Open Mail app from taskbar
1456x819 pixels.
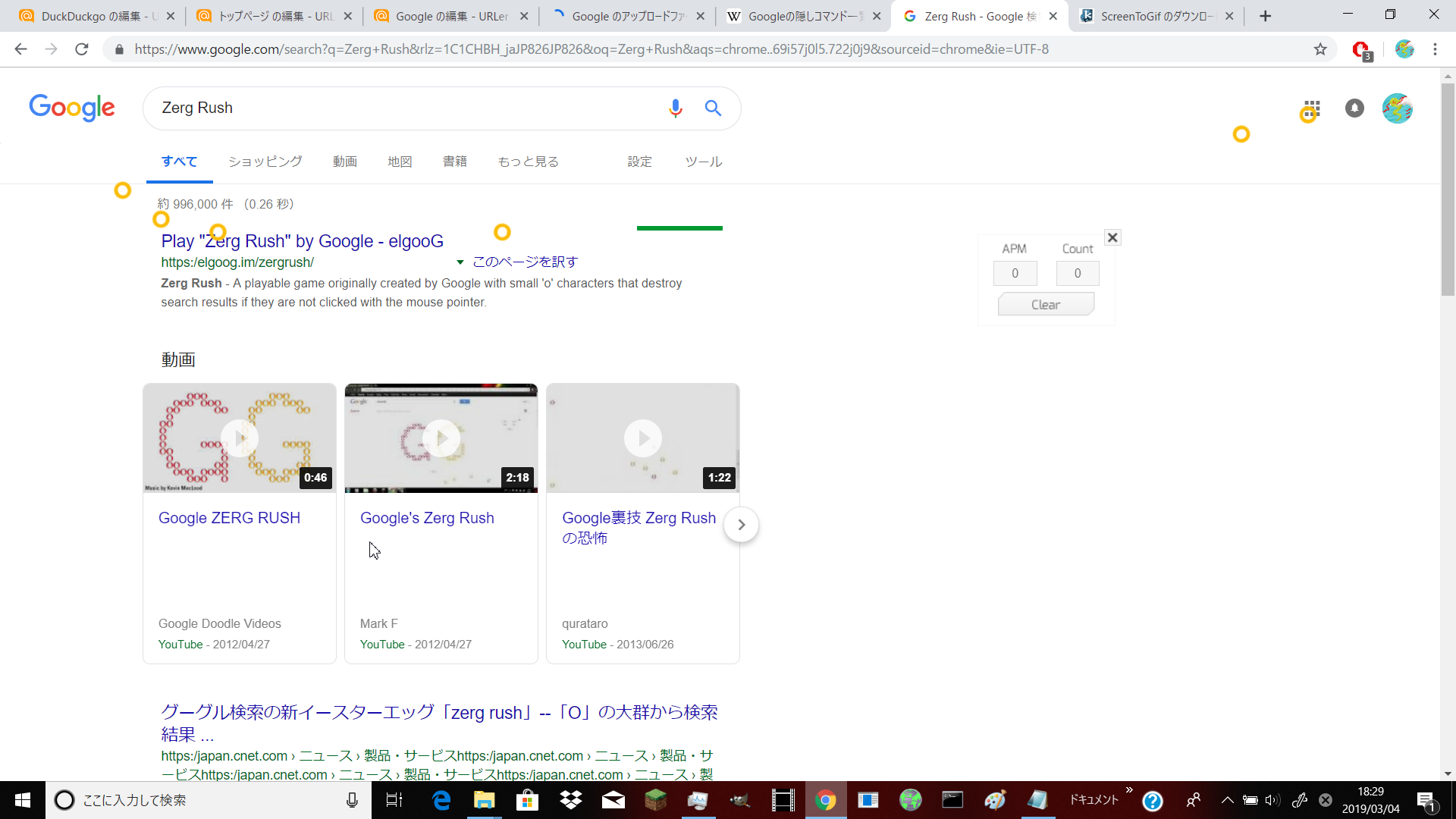coord(613,800)
